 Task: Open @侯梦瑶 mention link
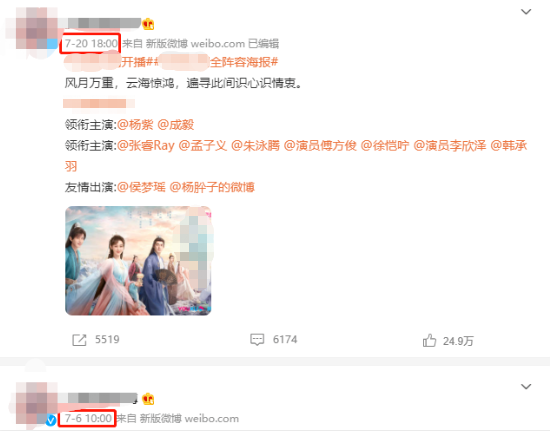tap(141, 187)
